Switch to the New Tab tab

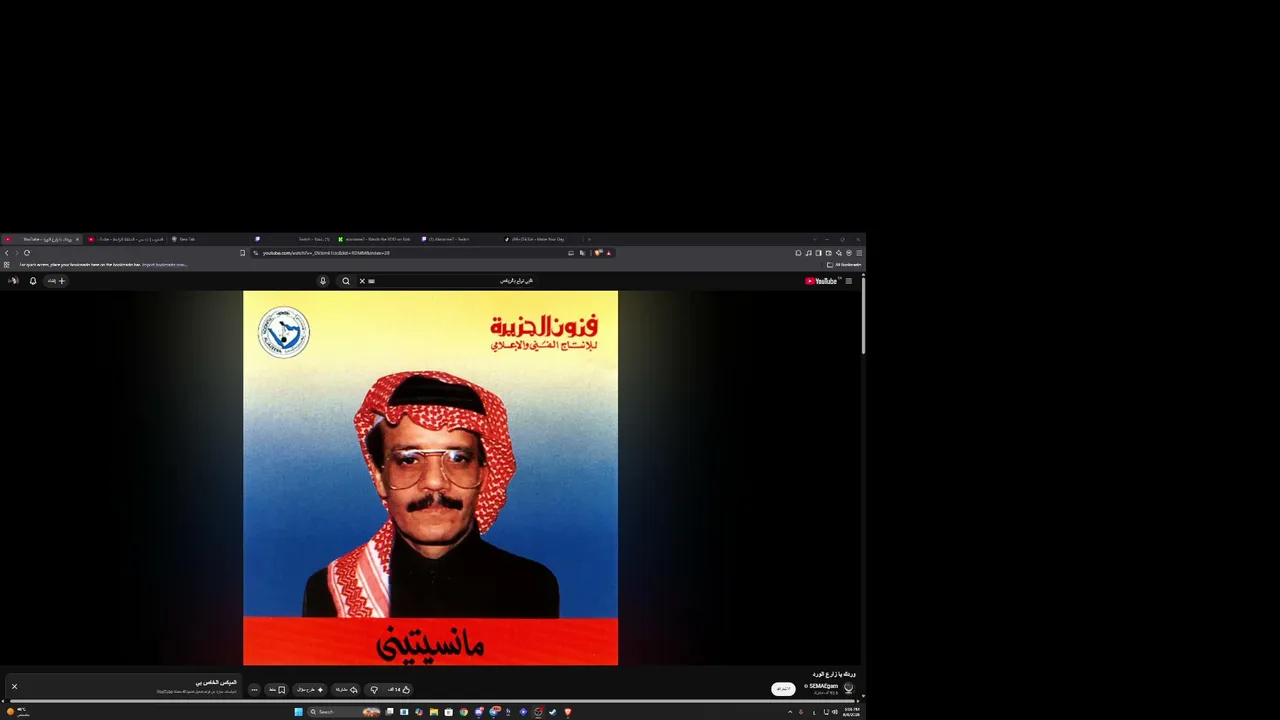[x=208, y=239]
